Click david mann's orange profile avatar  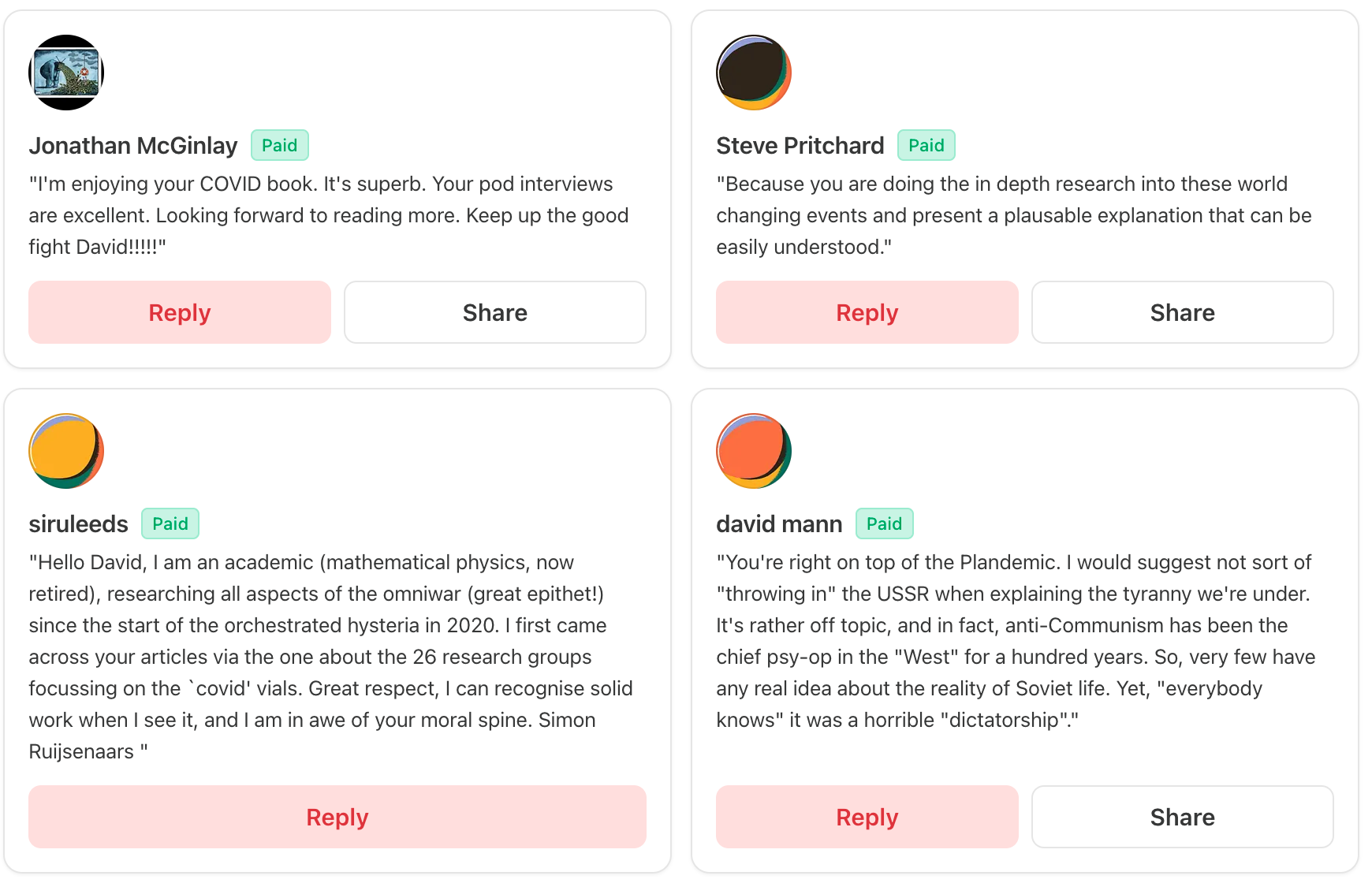point(754,451)
